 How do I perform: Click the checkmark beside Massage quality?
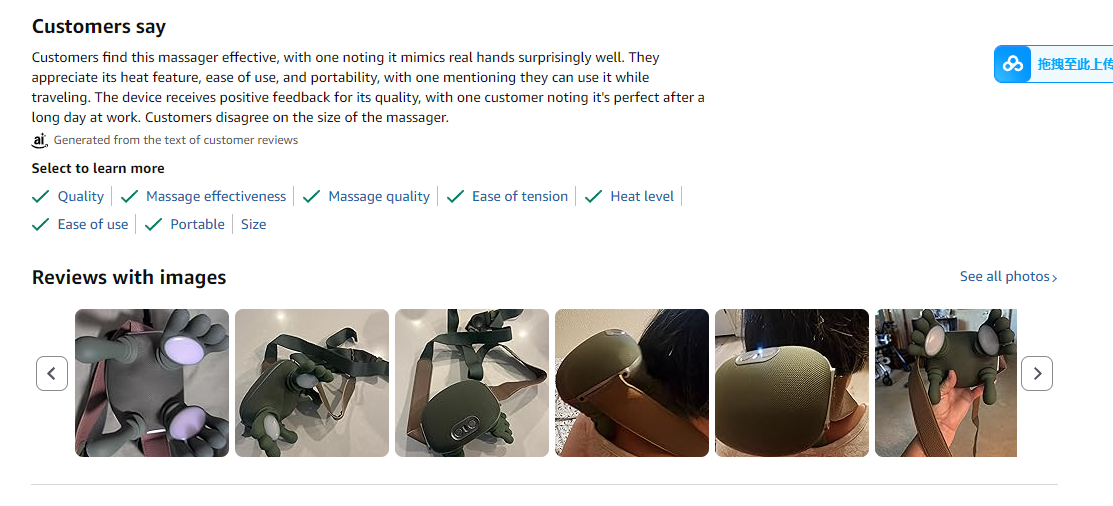[312, 197]
